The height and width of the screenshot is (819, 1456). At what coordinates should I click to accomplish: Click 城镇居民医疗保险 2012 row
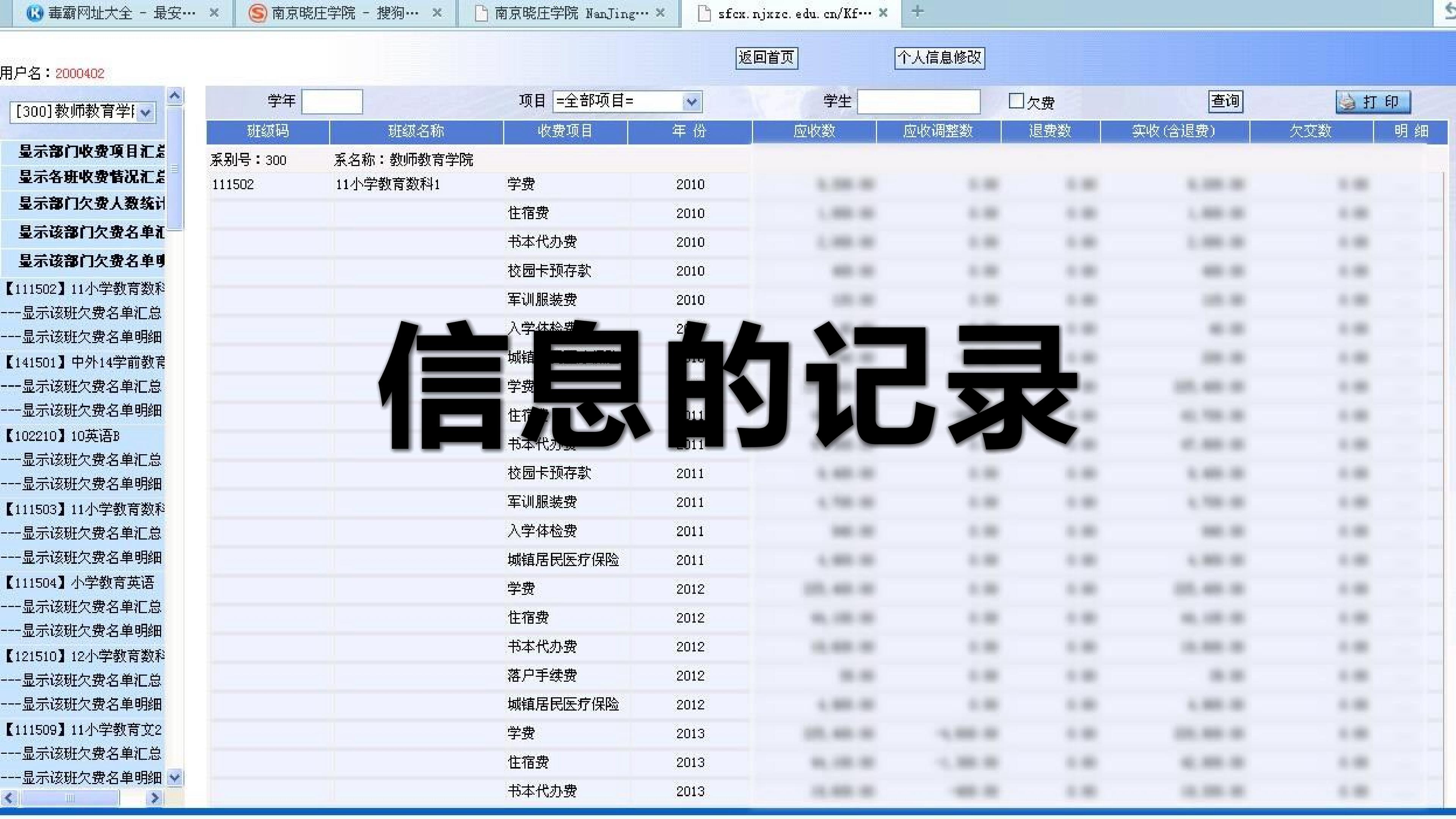[827, 704]
